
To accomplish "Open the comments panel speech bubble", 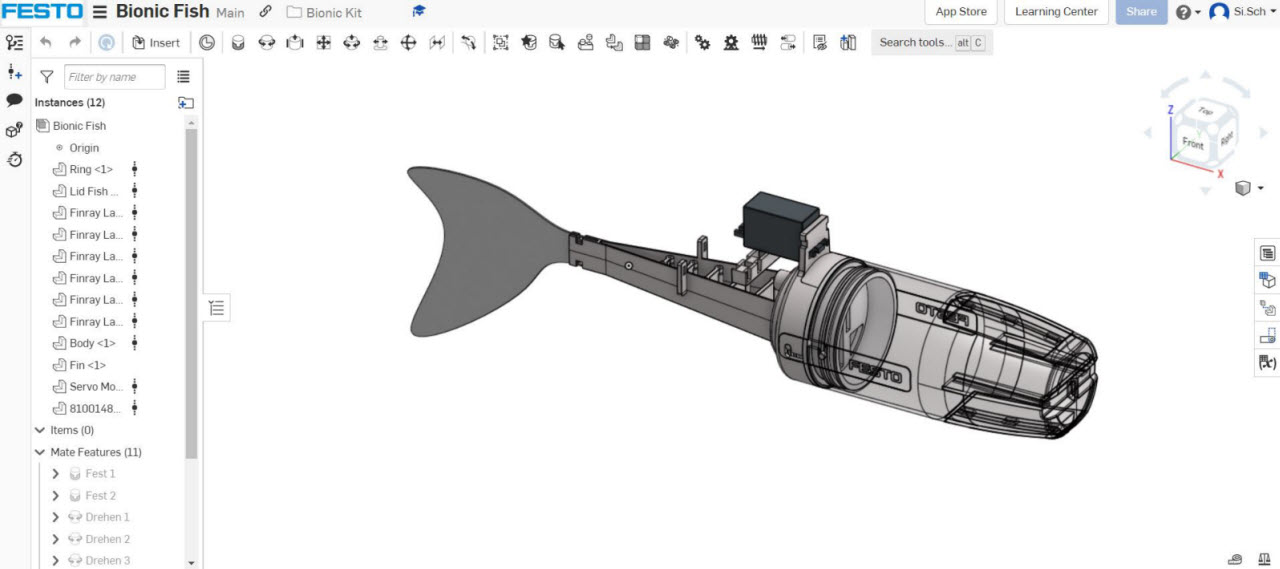I will 15,100.
